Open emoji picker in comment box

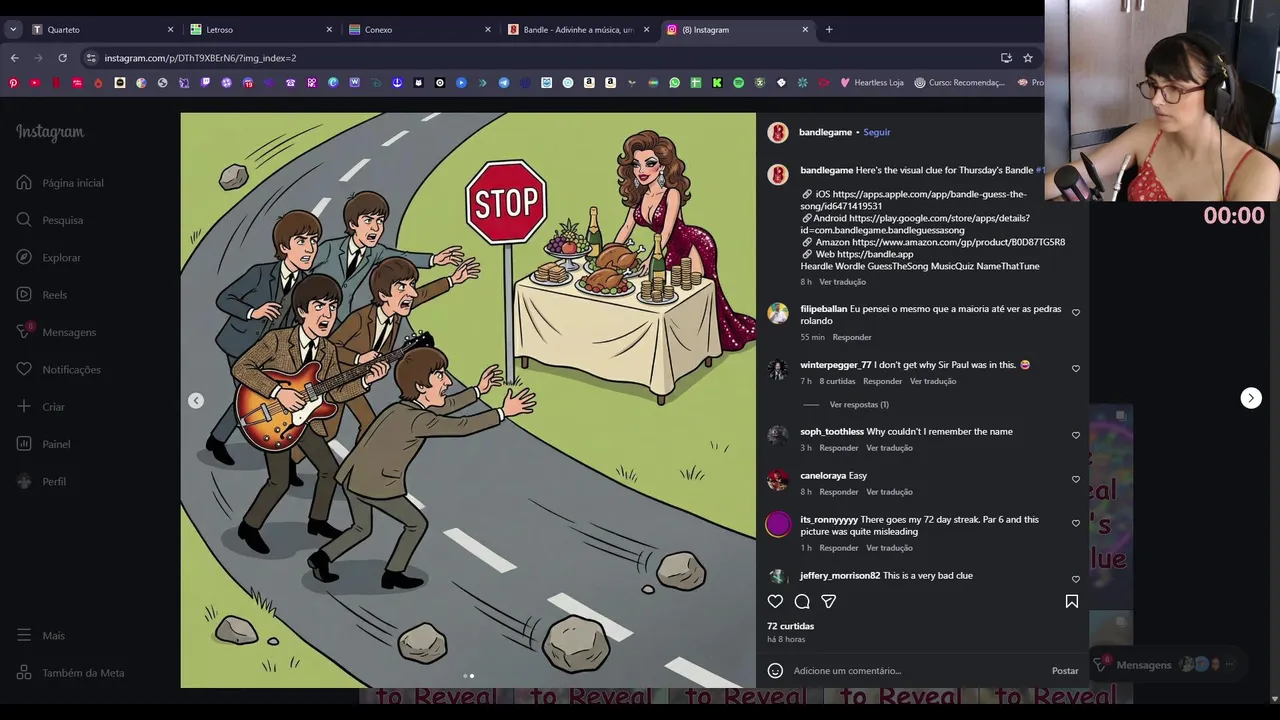click(775, 671)
